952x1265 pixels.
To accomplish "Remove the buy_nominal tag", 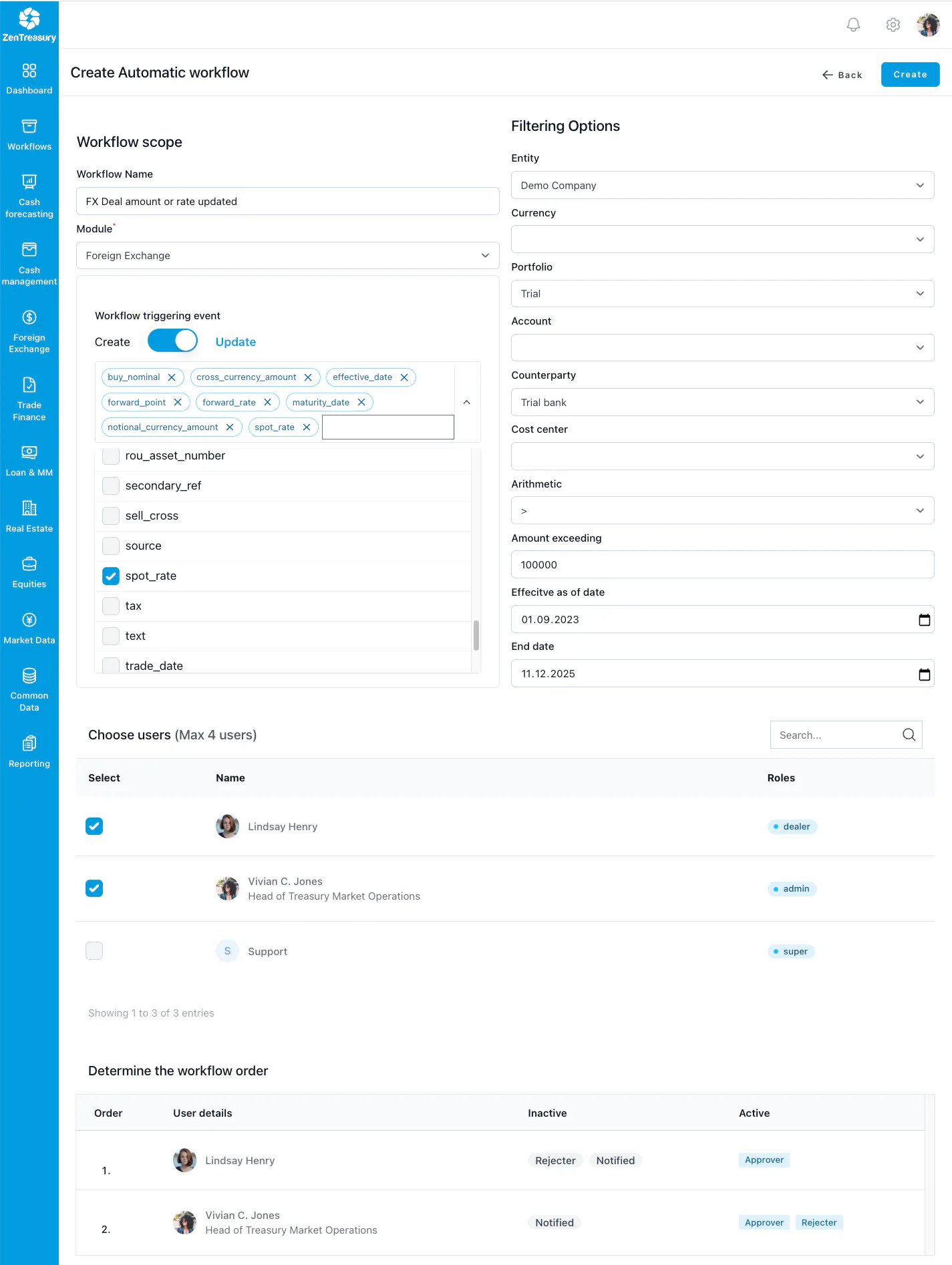I will pyautogui.click(x=172, y=377).
